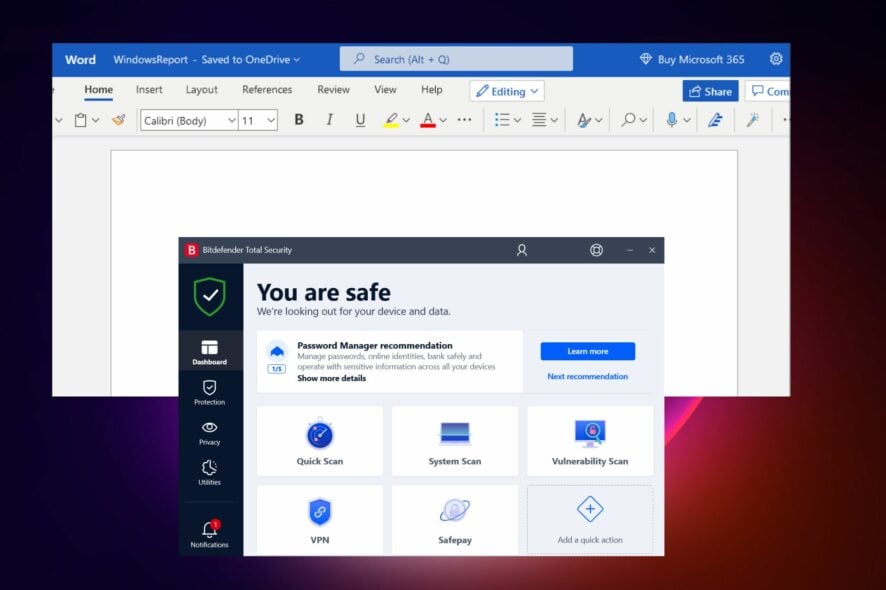This screenshot has height=590, width=886.
Task: Click the Share button in Word
Action: pos(710,91)
